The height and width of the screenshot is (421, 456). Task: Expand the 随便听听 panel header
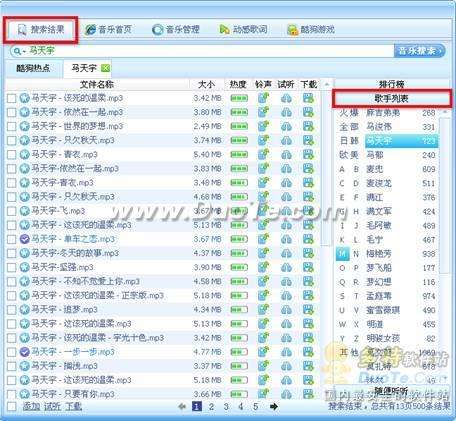coord(391,391)
